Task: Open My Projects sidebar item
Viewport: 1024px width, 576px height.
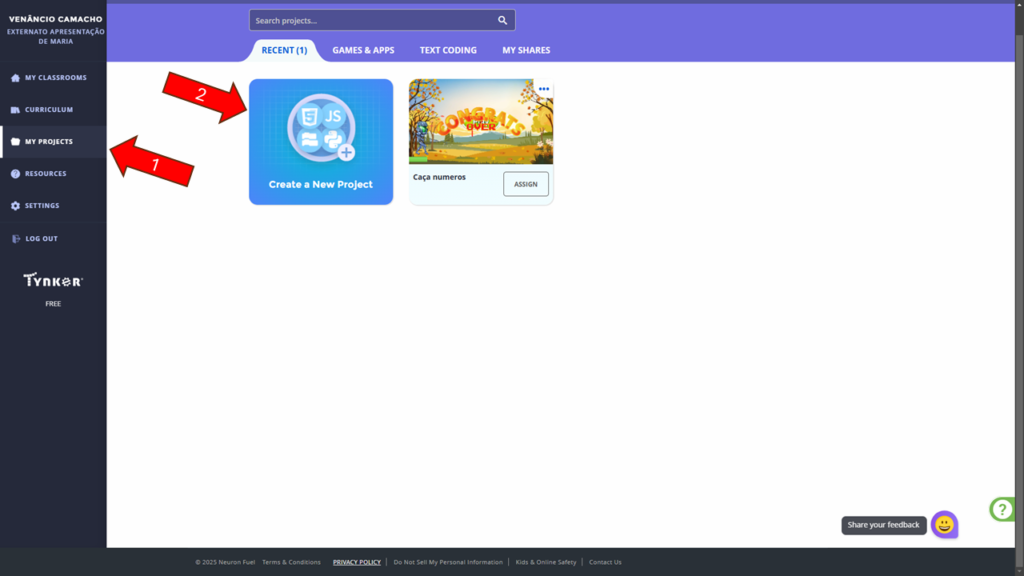Action: click(48, 142)
